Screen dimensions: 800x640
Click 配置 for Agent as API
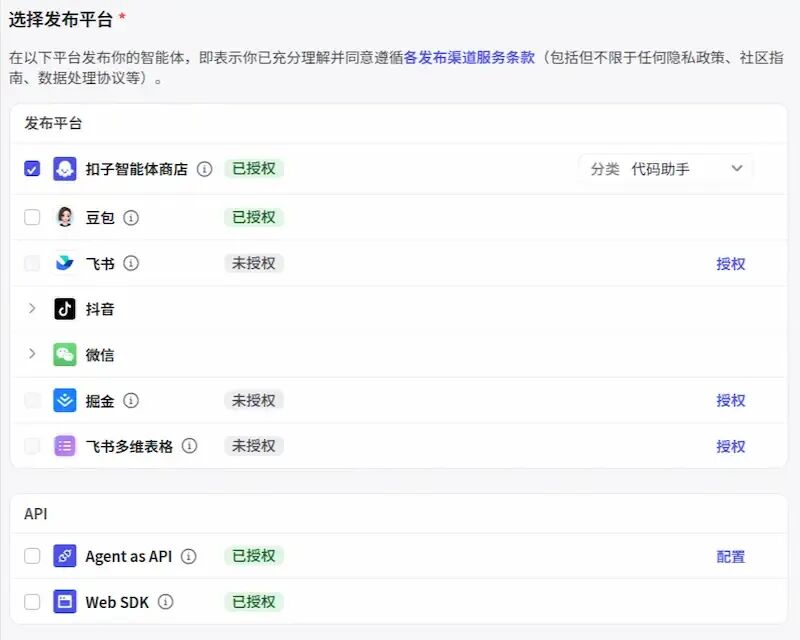pos(731,556)
